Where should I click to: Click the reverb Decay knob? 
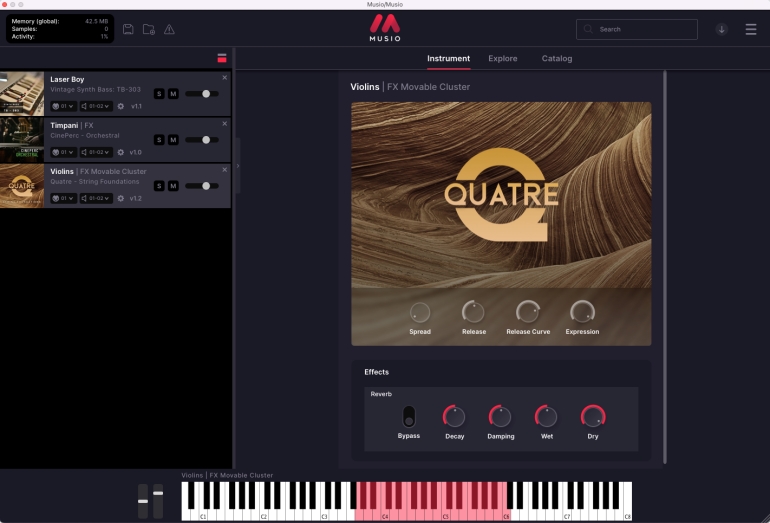pyautogui.click(x=454, y=416)
